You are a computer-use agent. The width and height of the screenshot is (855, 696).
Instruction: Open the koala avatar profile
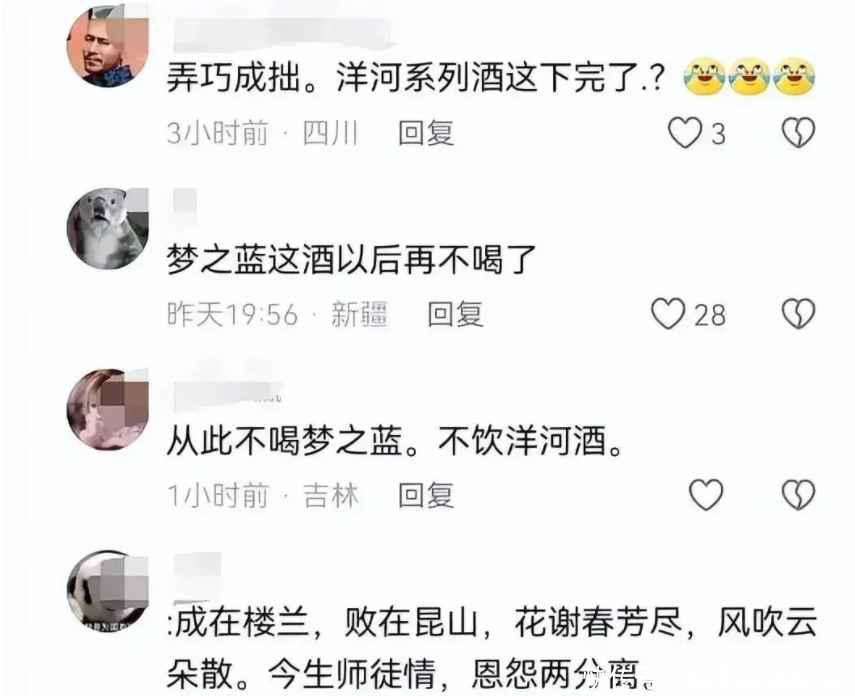tap(107, 228)
